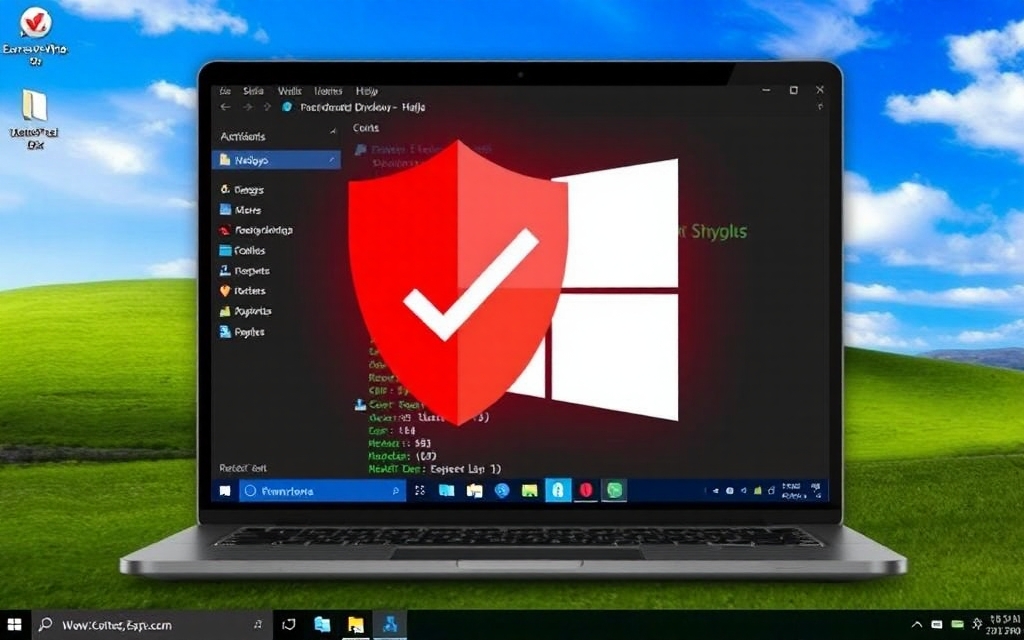Viewport: 1024px width, 640px height.
Task: Open Task View on the laptop's taskbar
Action: click(x=419, y=490)
